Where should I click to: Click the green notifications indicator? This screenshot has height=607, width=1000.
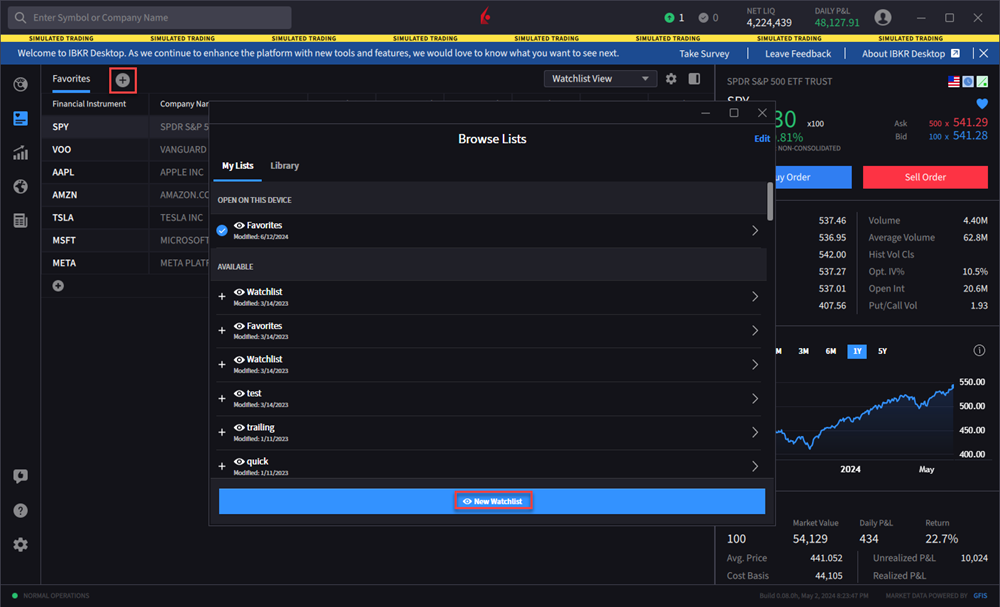click(x=669, y=18)
